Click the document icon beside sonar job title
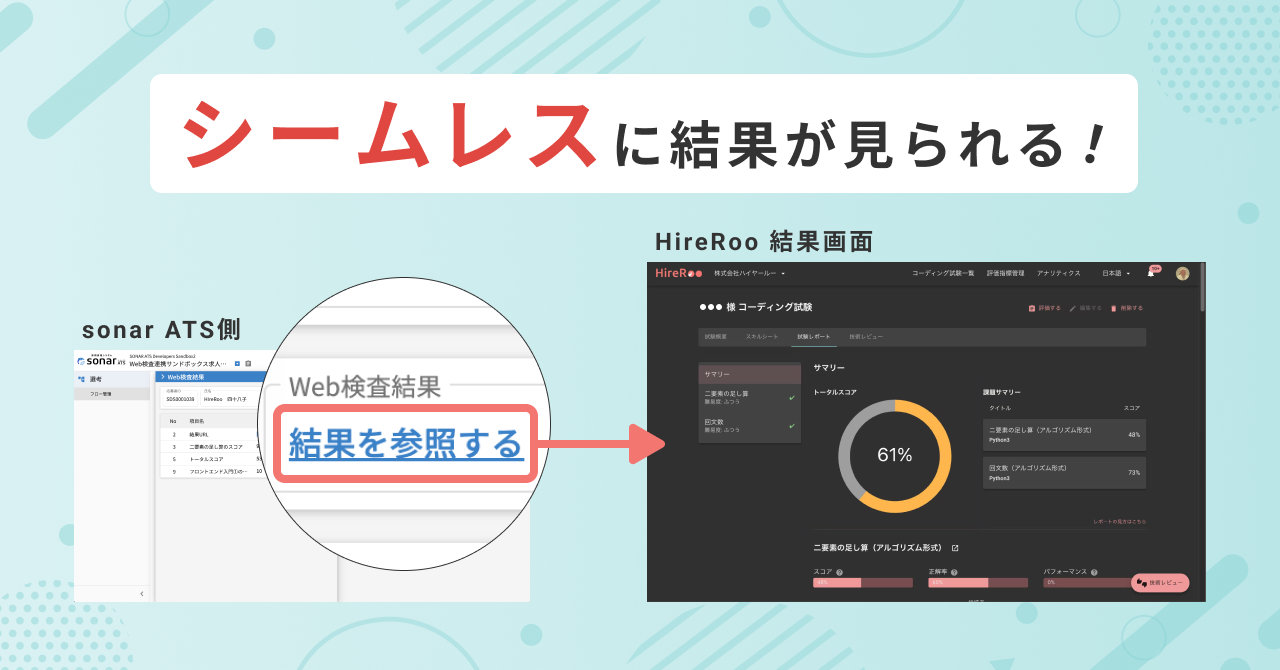 (x=248, y=364)
